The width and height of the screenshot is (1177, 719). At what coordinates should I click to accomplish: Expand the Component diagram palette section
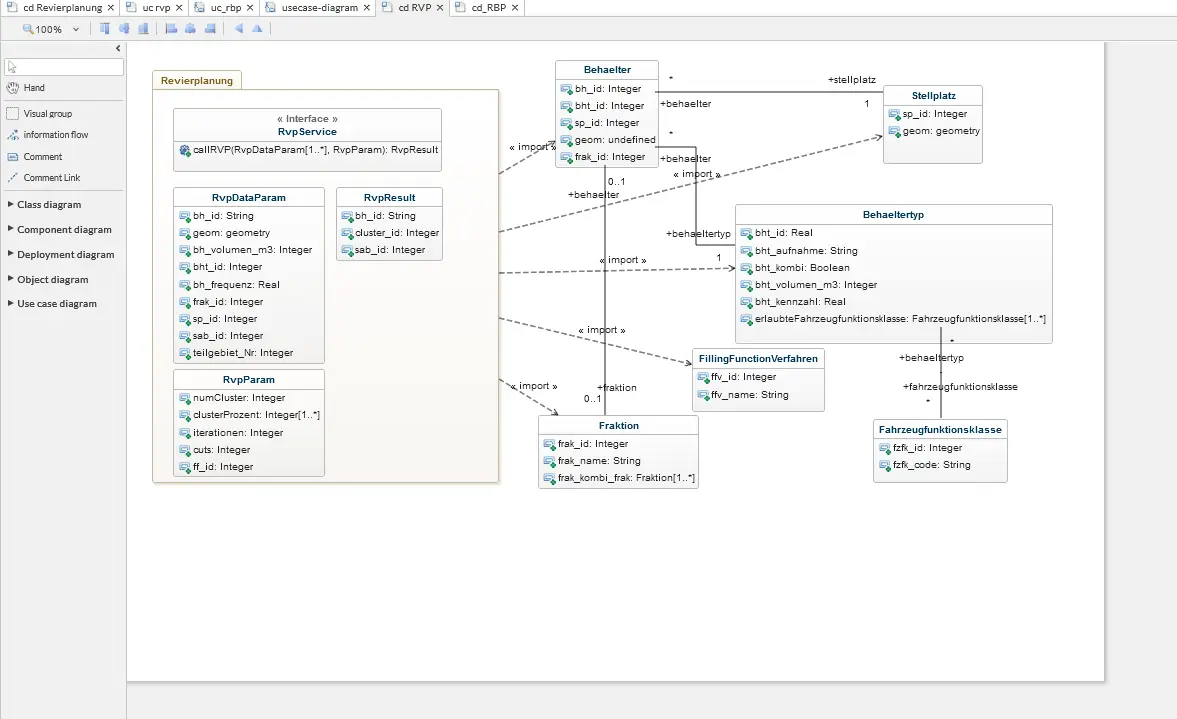[64, 230]
